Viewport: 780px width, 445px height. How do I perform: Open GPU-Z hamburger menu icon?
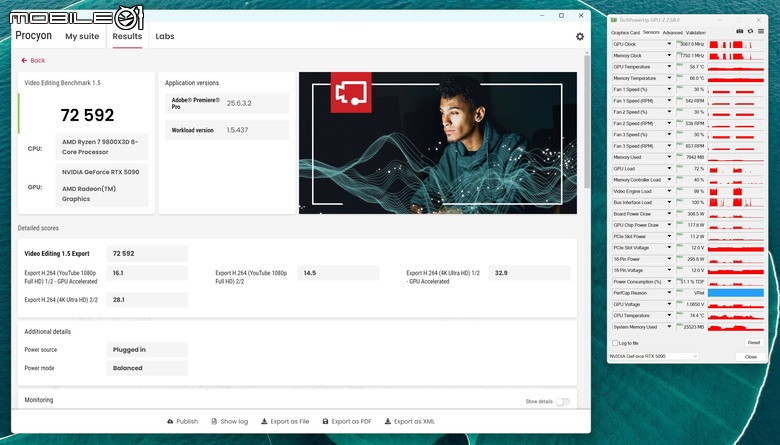[x=761, y=31]
